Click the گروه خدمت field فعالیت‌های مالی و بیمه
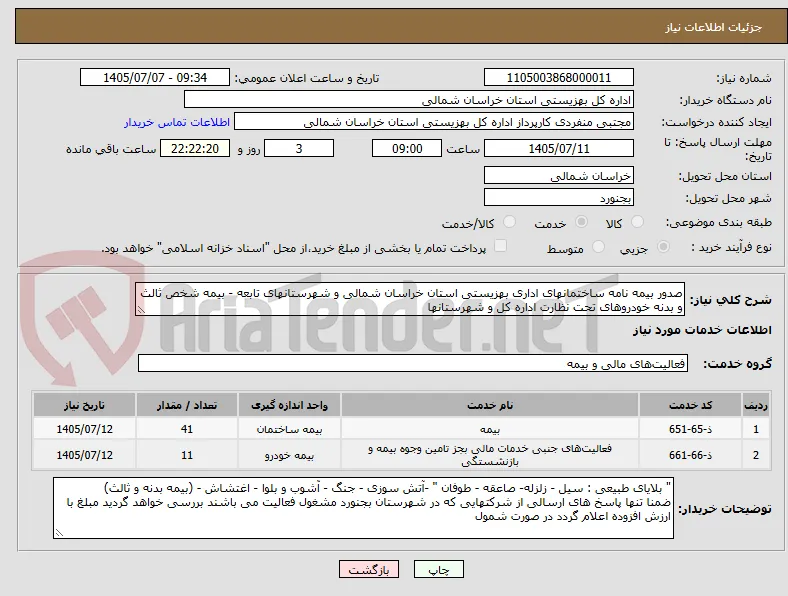This screenshot has height=596, width=788. (413, 363)
